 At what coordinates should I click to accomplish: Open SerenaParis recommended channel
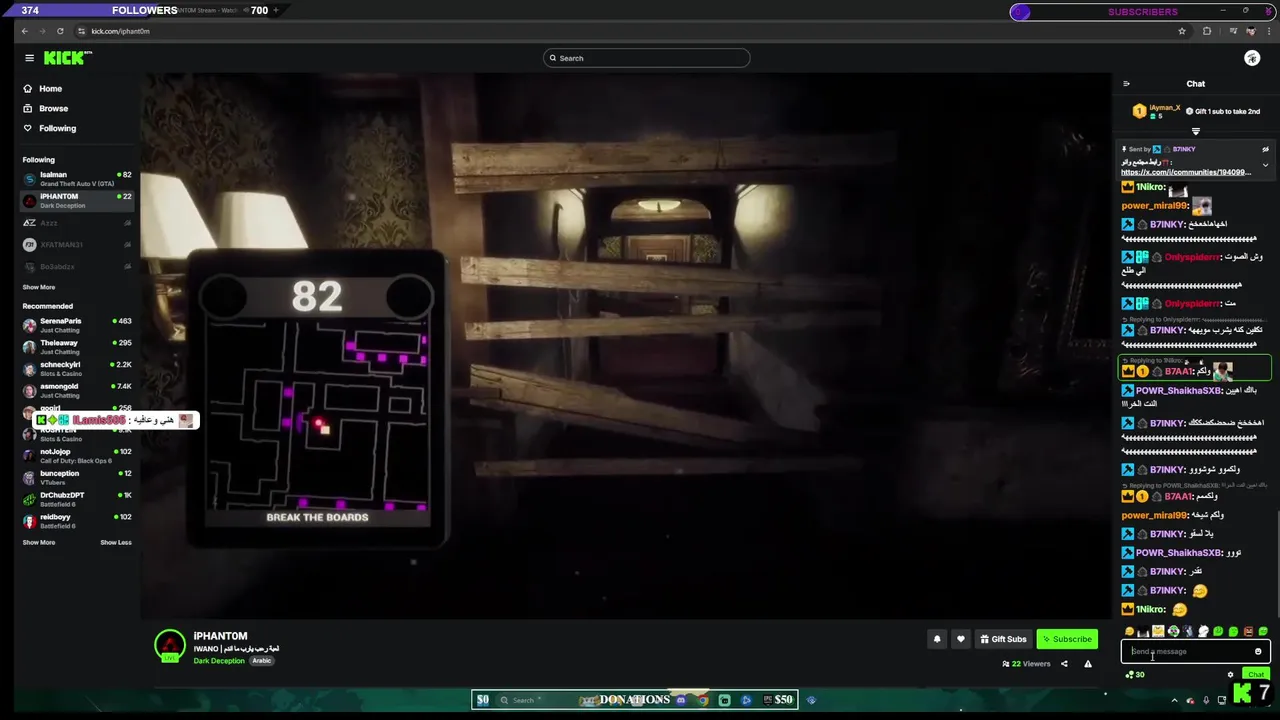click(x=78, y=325)
